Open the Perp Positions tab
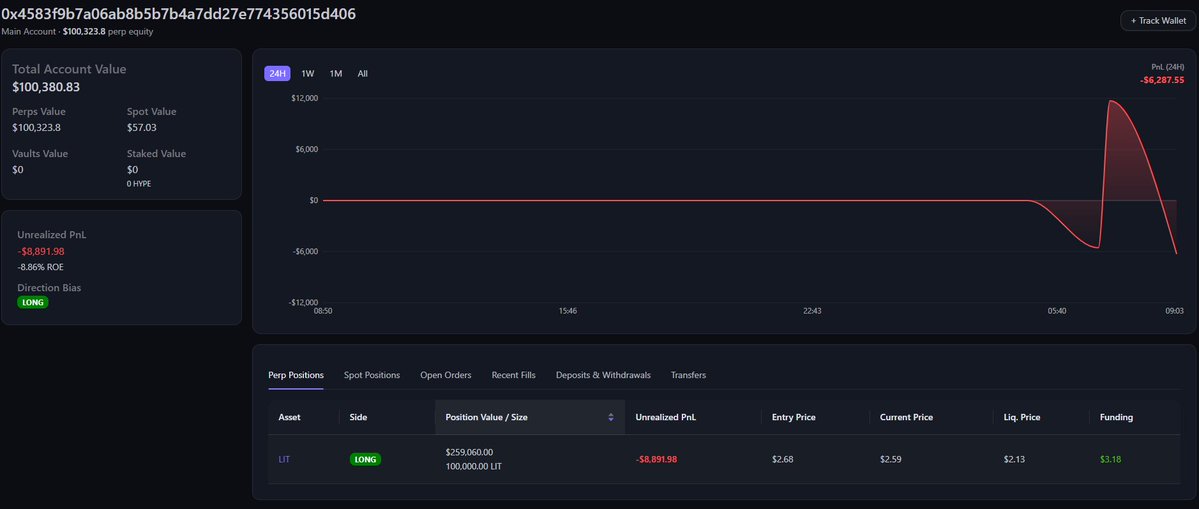This screenshot has height=509, width=1199. coord(296,375)
